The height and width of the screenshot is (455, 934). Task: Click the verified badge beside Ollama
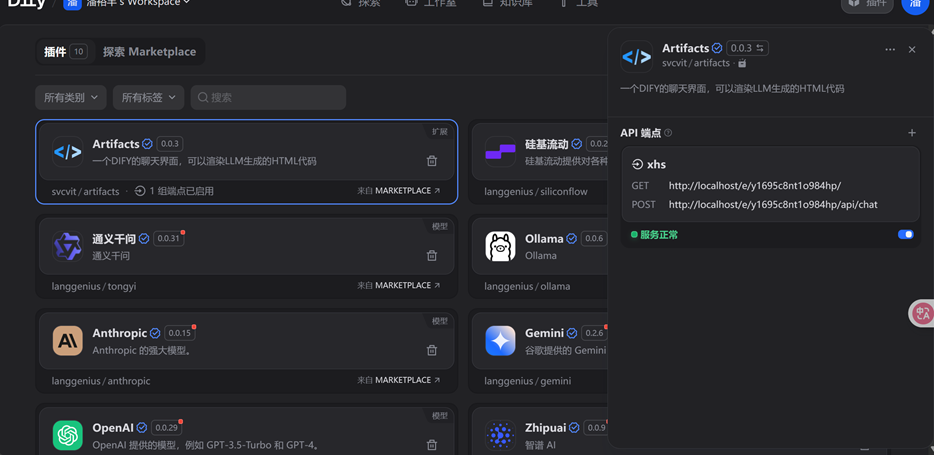tap(571, 238)
